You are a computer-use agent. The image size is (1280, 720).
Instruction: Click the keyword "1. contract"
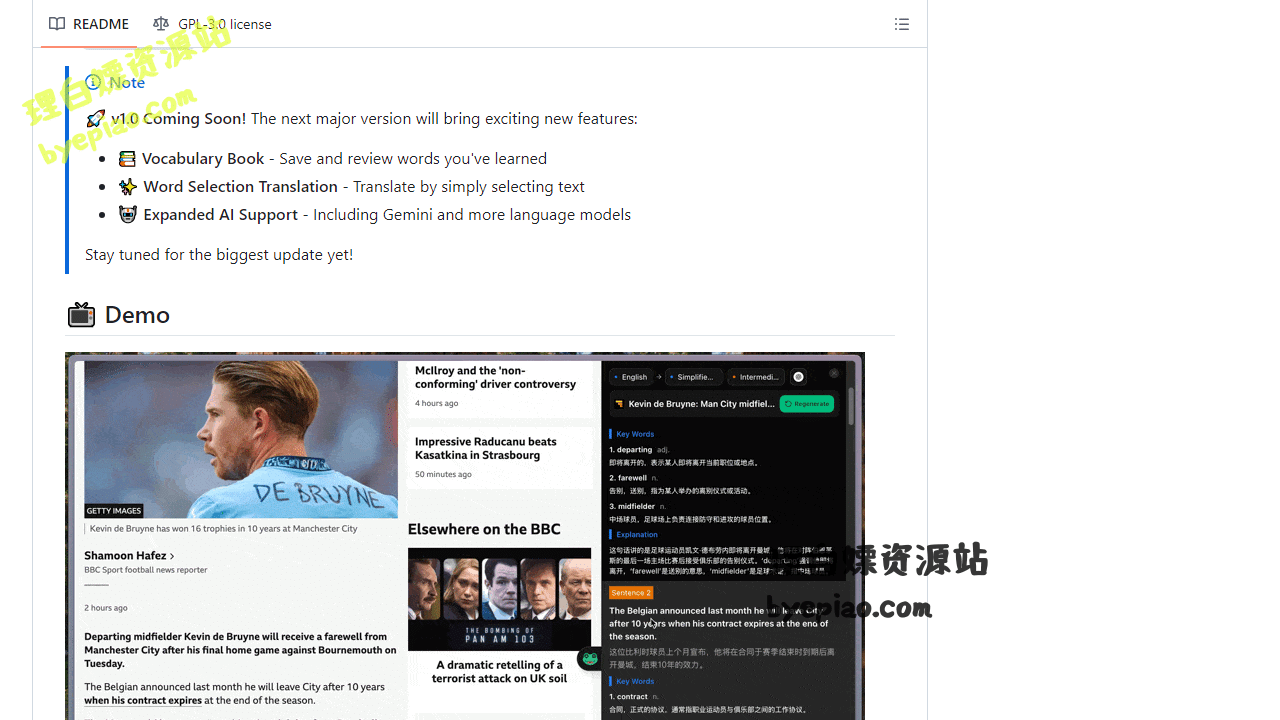628,696
